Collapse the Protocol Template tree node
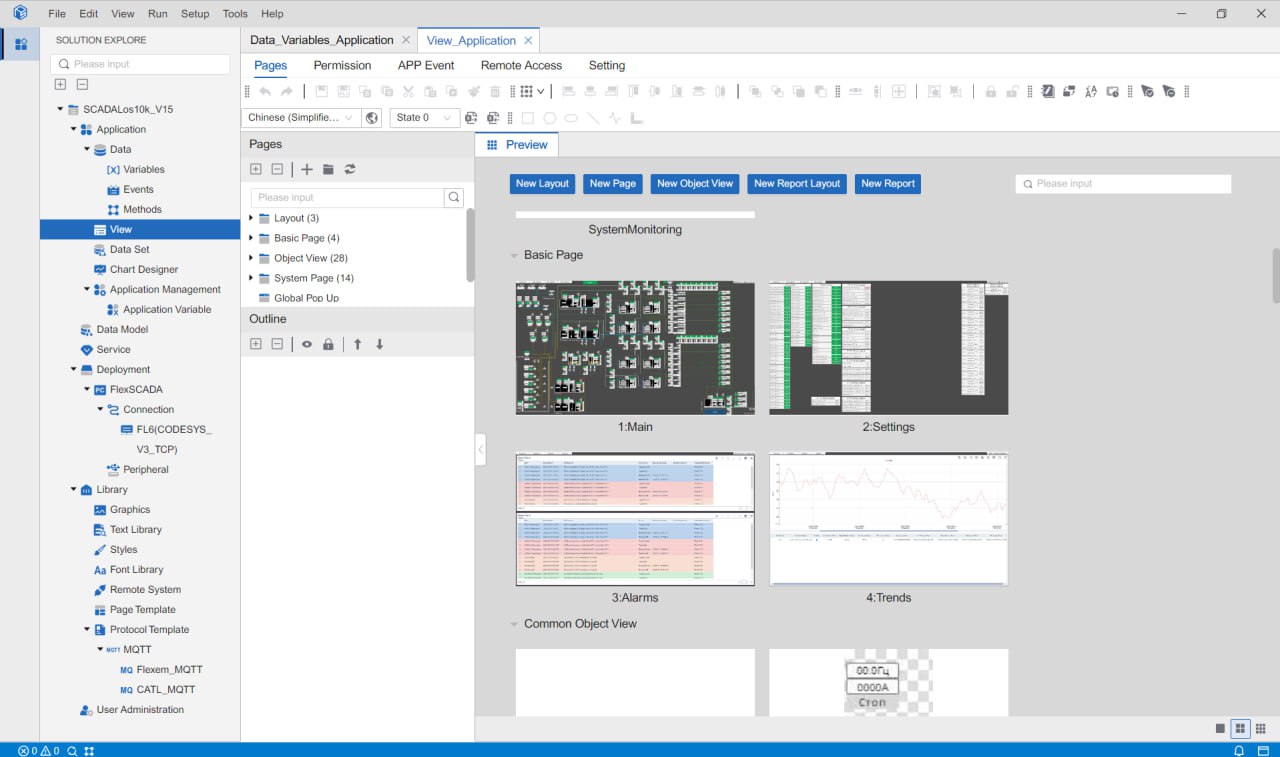Screen dimensions: 1280x757 (x=86, y=630)
